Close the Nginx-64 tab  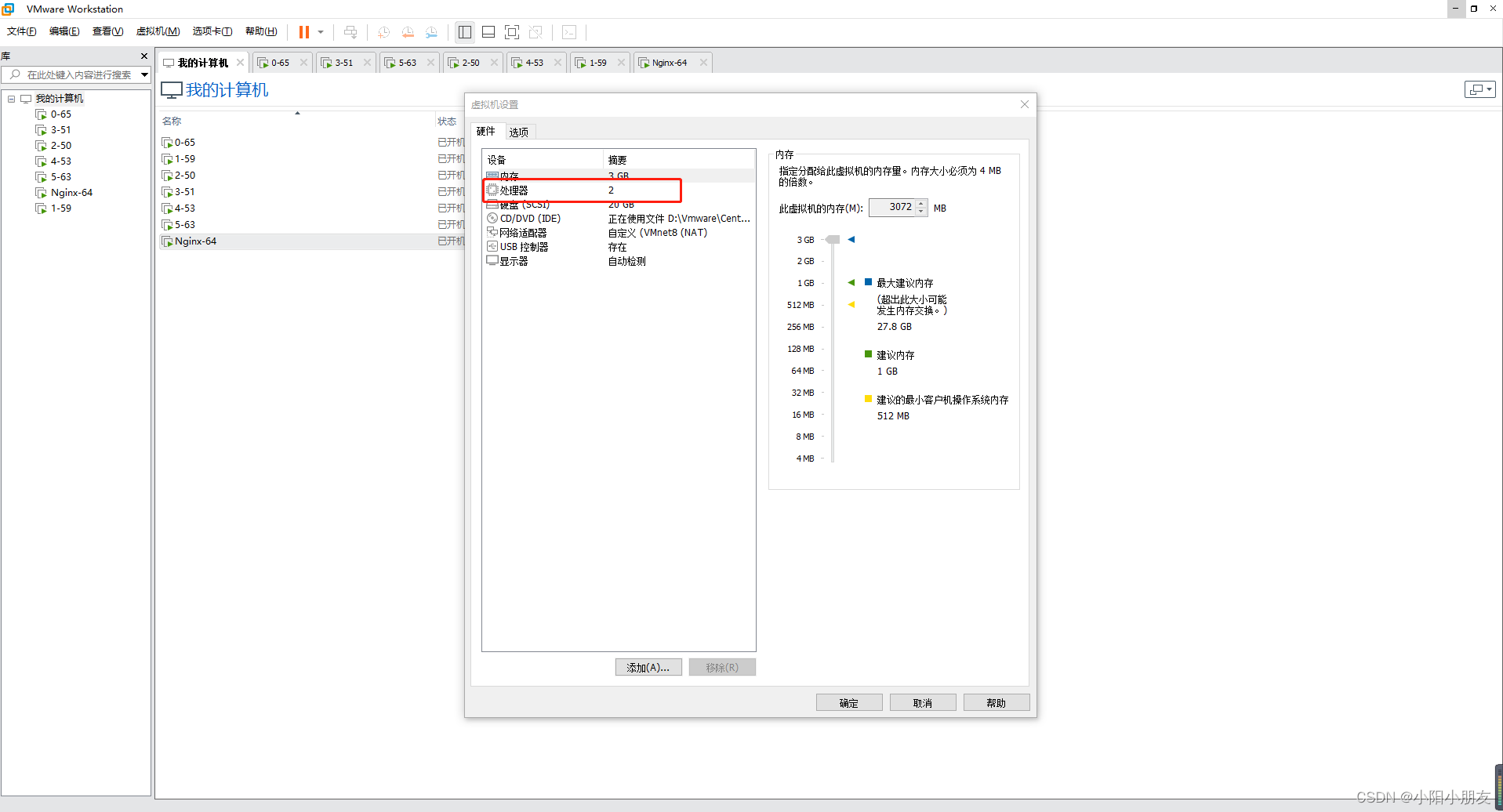tap(703, 63)
